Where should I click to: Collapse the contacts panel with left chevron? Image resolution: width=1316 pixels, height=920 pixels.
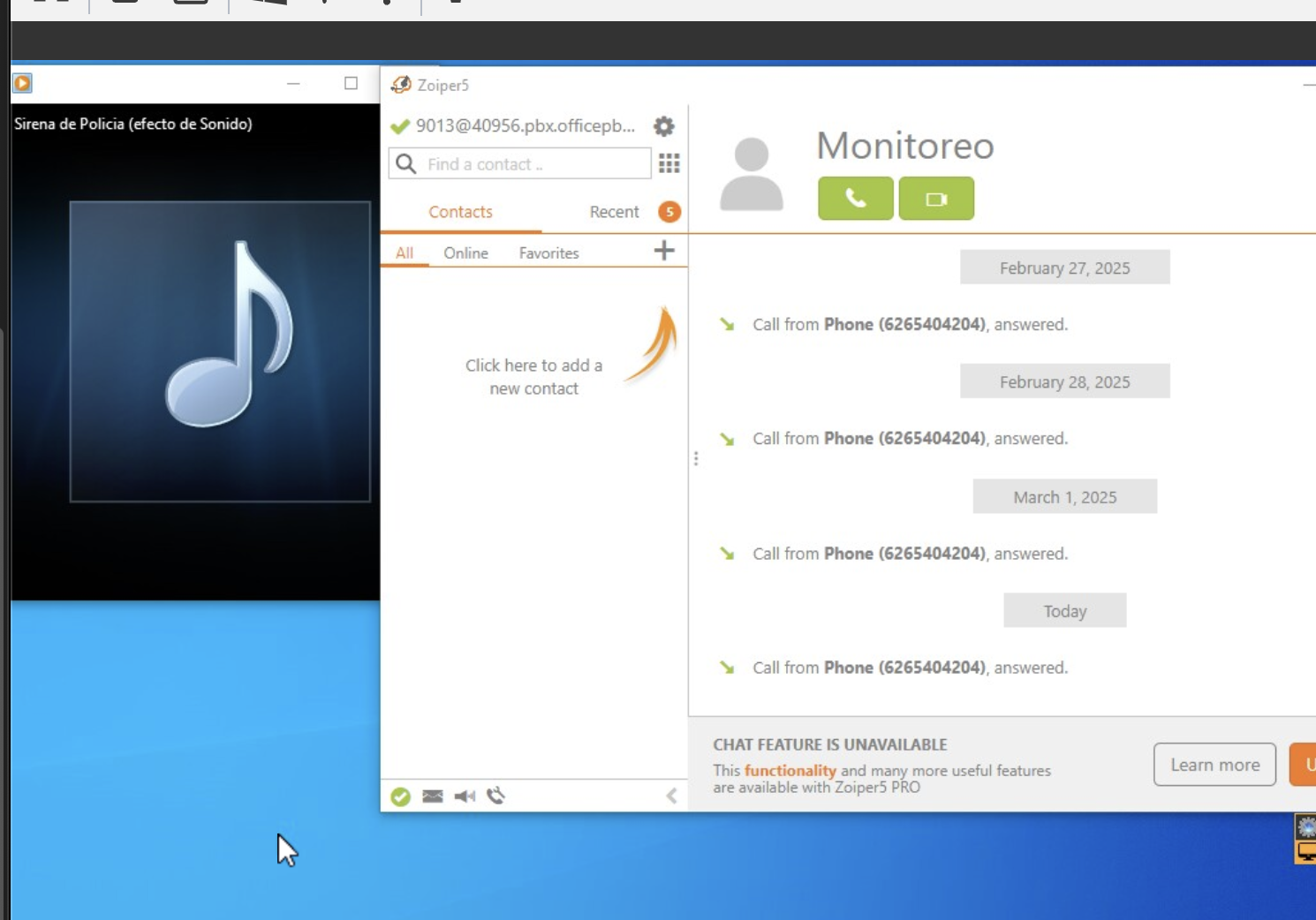click(671, 796)
